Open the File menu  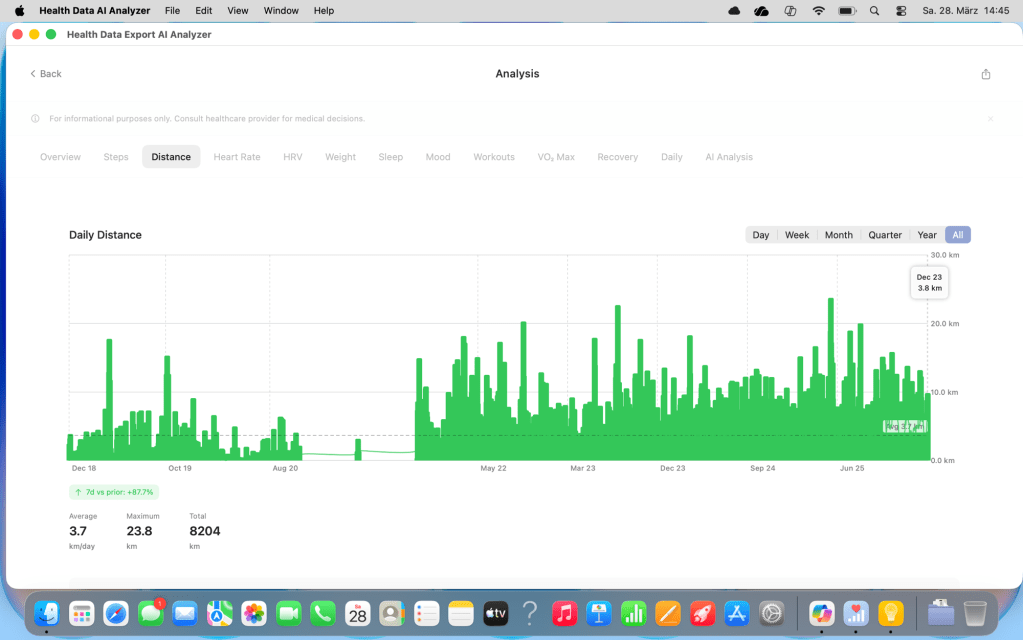tap(172, 10)
